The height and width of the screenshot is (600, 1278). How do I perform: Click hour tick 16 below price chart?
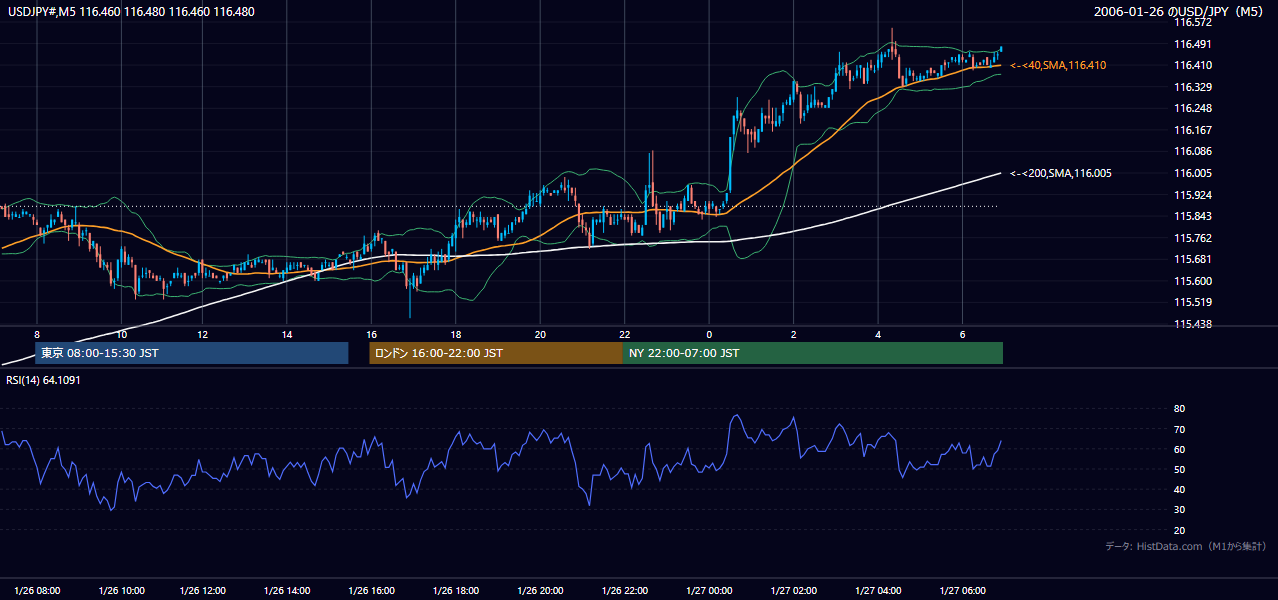tap(371, 334)
